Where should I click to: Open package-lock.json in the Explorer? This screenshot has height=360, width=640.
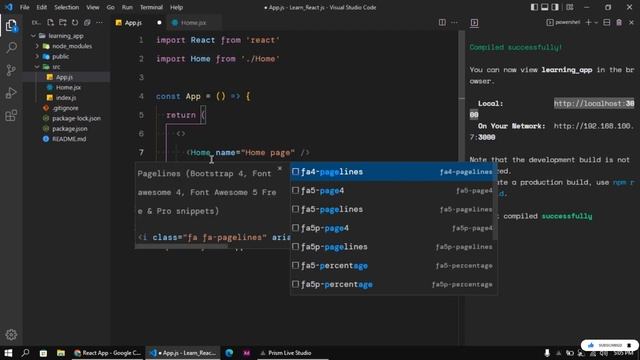[76, 118]
